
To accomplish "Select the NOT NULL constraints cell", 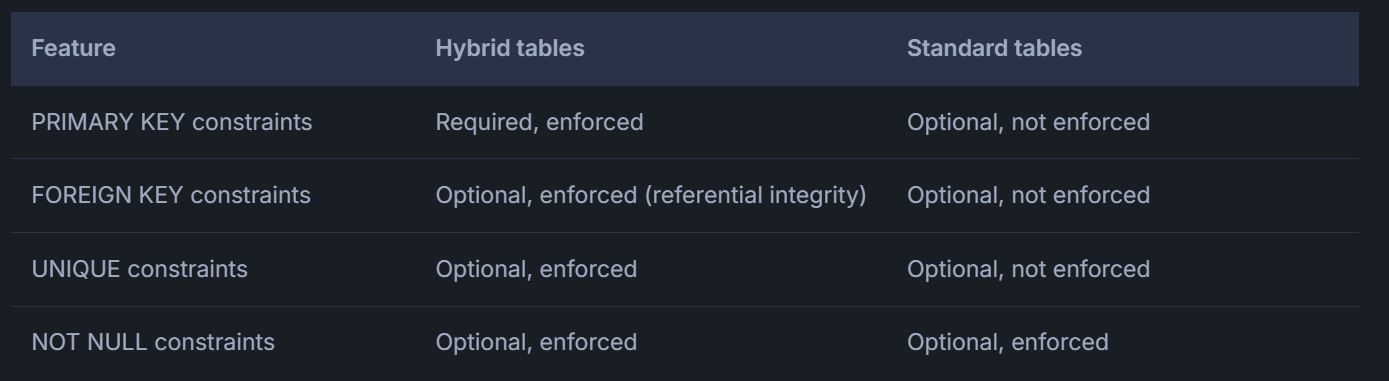I will coord(153,342).
